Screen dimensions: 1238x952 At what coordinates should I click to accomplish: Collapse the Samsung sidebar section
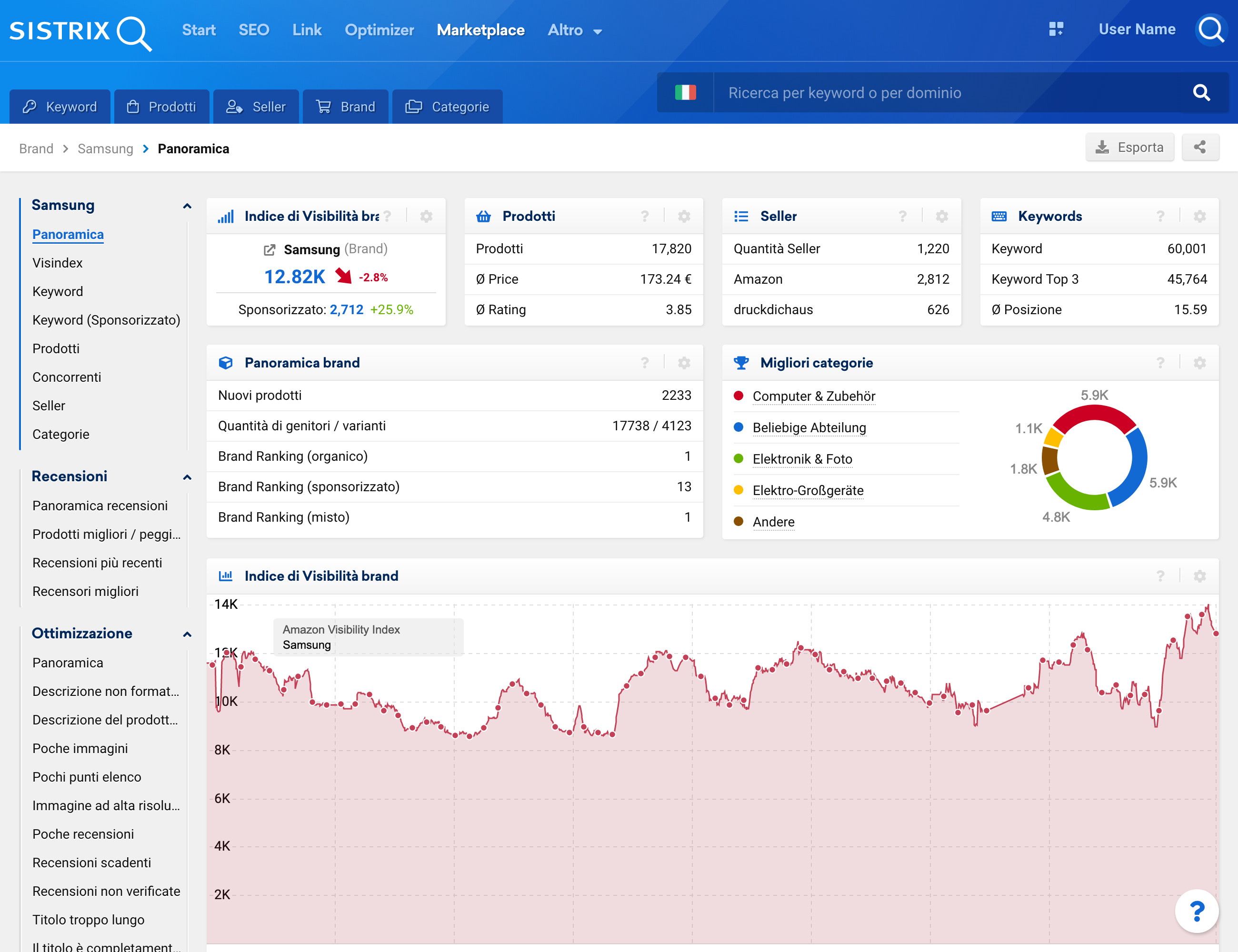[x=187, y=206]
